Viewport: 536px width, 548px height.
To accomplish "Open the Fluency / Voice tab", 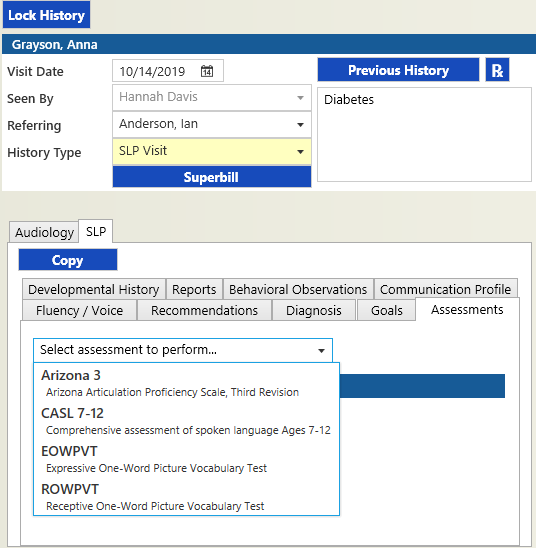I will click(79, 310).
